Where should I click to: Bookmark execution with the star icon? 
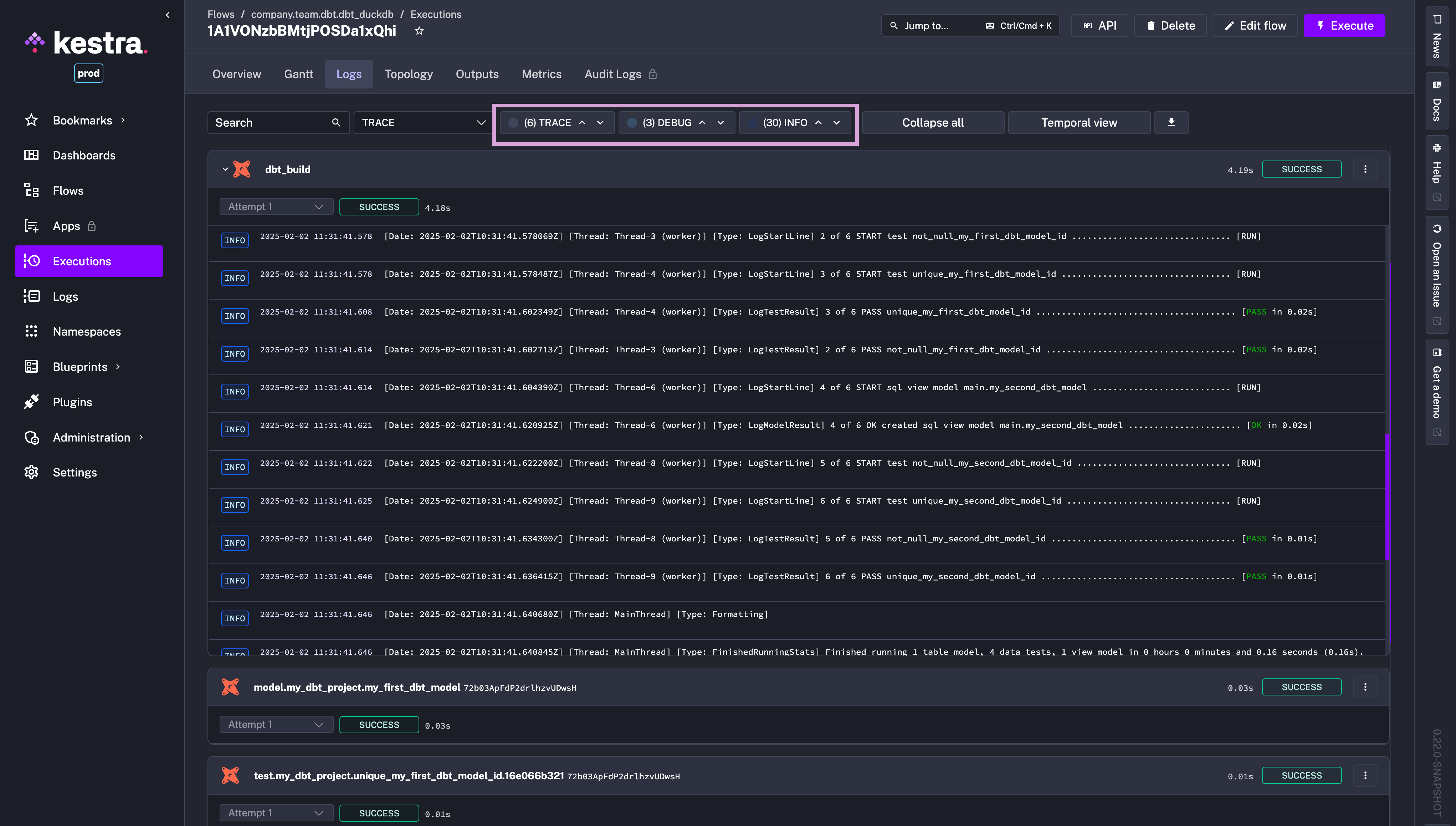coord(419,31)
